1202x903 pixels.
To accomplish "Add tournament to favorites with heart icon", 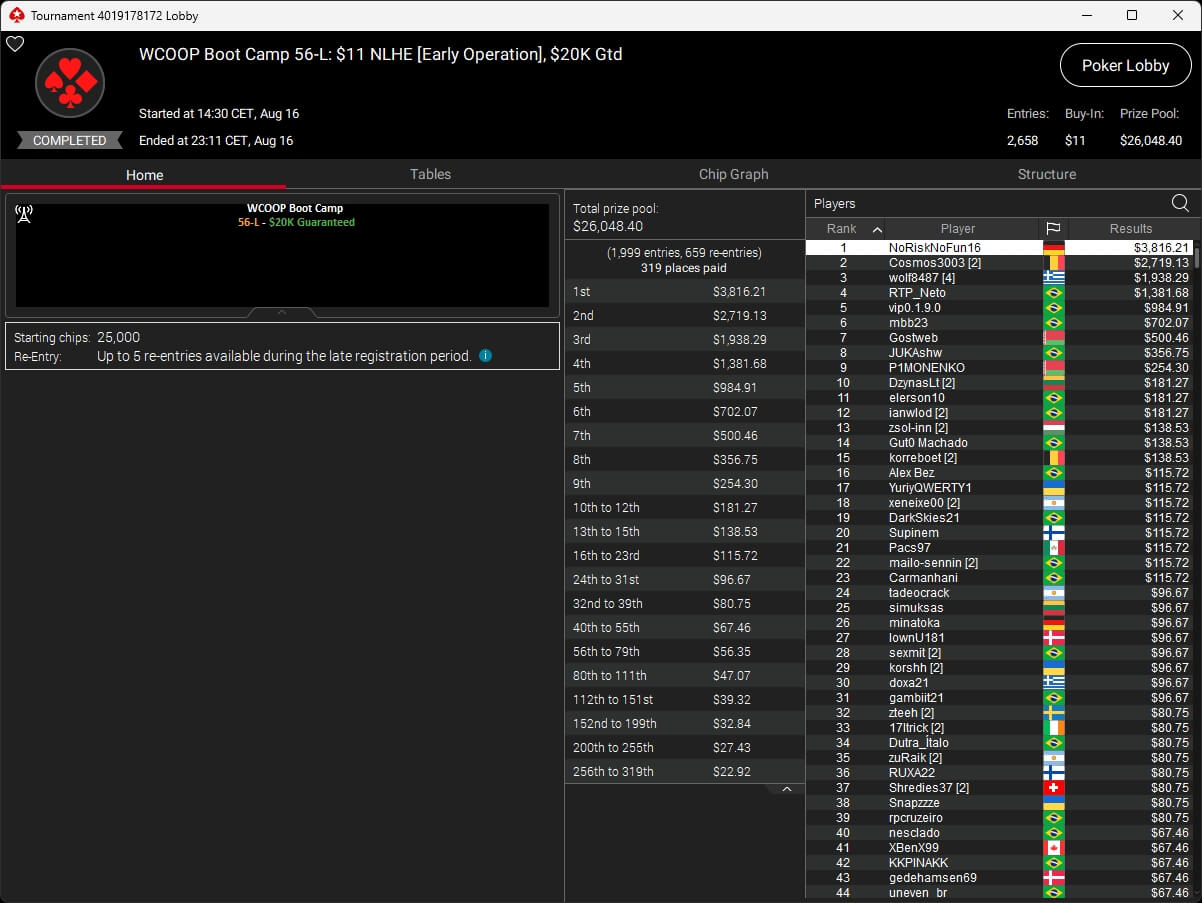I will pos(15,44).
